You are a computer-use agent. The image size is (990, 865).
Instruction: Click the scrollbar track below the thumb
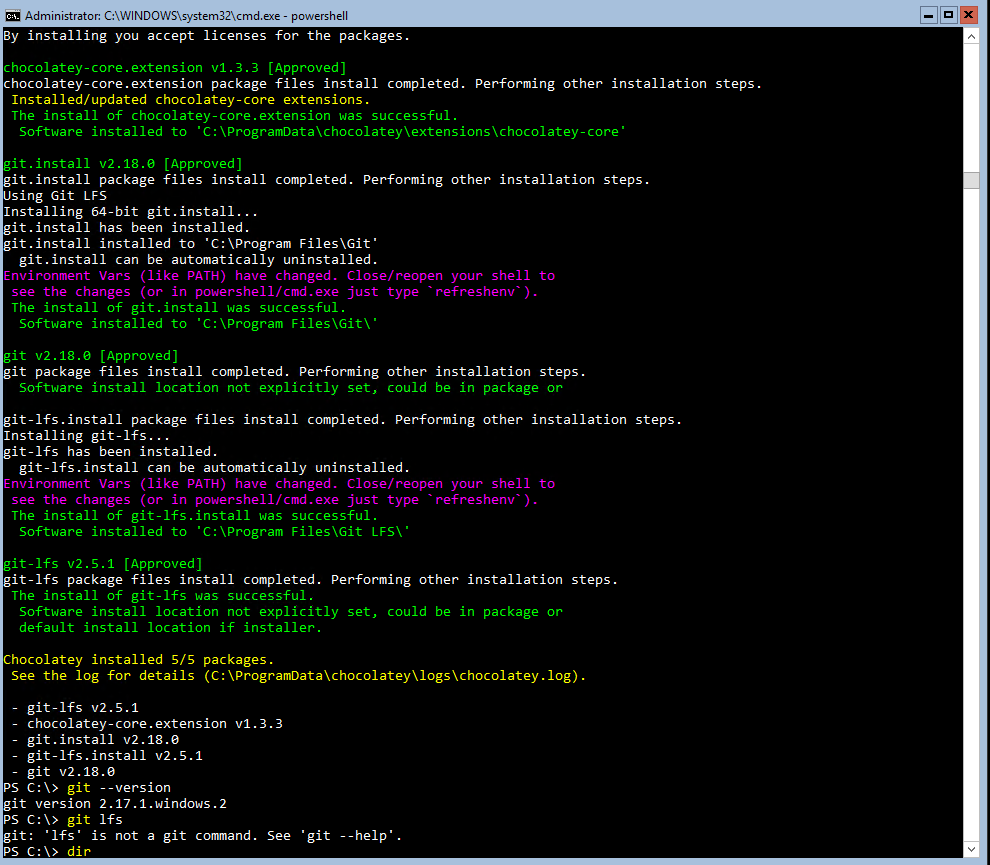(x=972, y=500)
